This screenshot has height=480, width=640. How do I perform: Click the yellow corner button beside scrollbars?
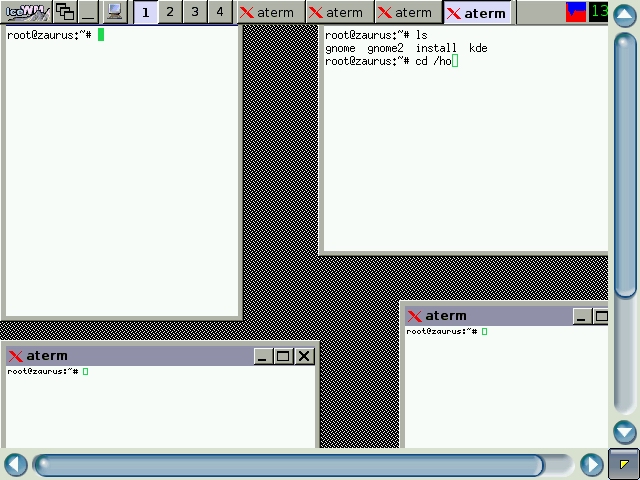click(x=624, y=465)
